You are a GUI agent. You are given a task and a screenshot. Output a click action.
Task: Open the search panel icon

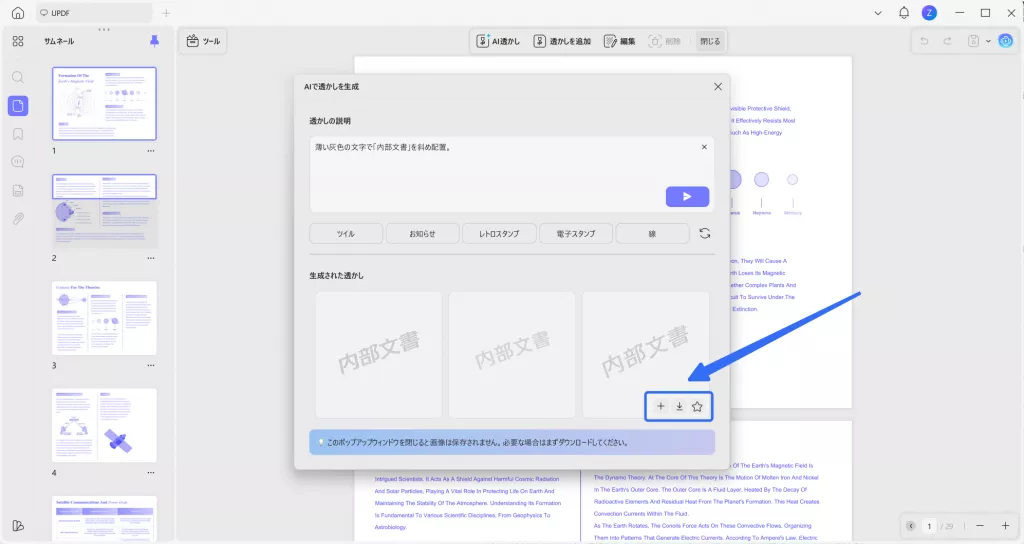[18, 77]
